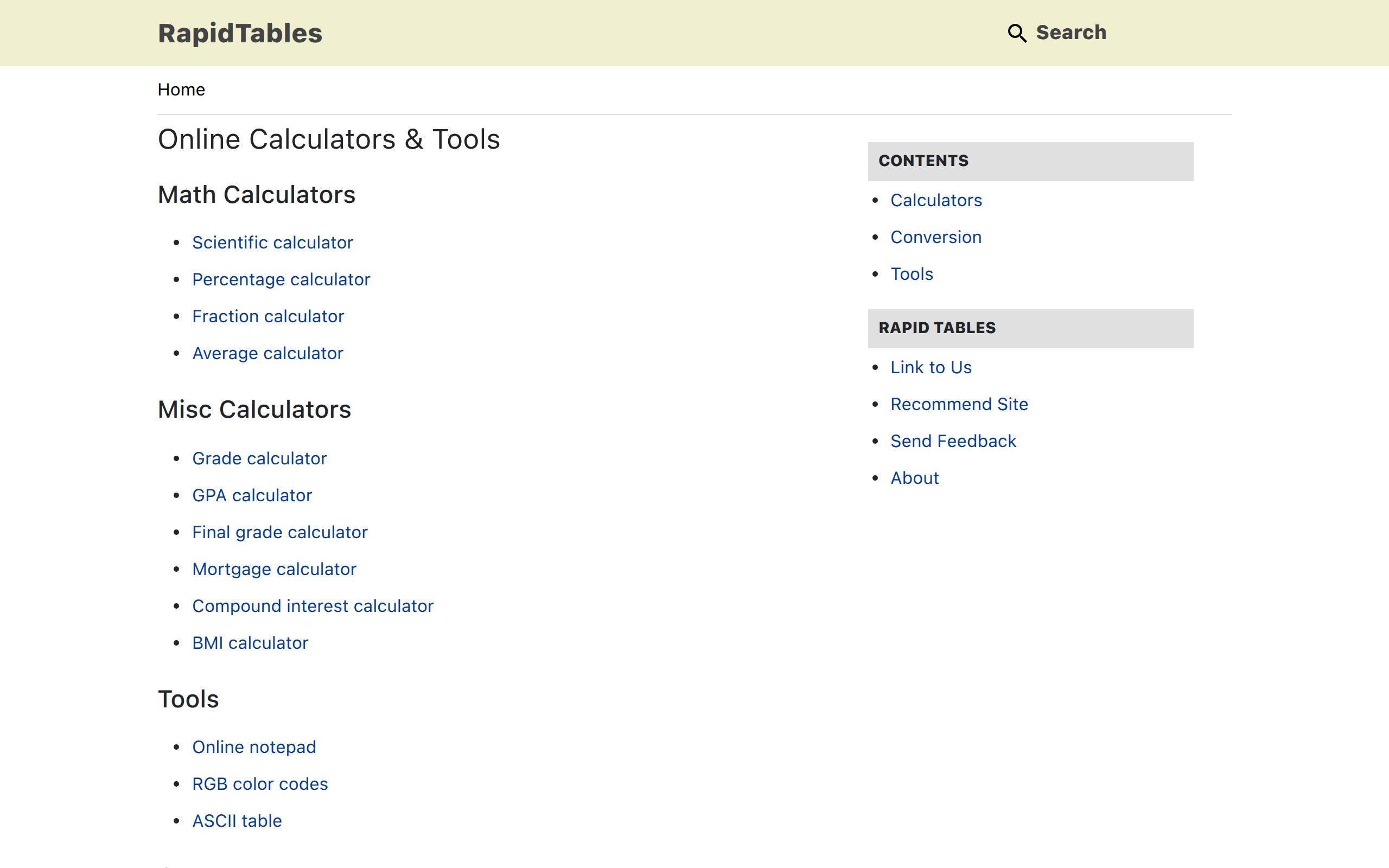1389x868 pixels.
Task: Select Conversion in the Contents sidebar
Action: (x=935, y=237)
